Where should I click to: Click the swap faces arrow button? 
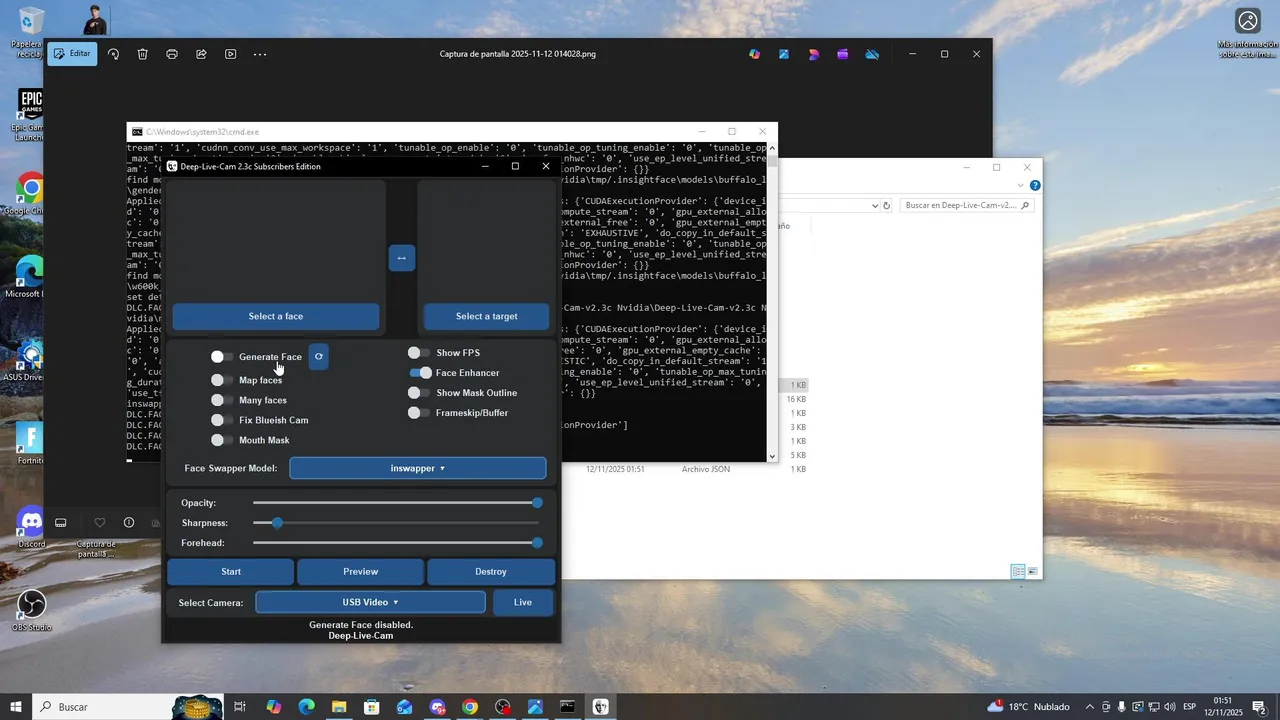point(401,258)
